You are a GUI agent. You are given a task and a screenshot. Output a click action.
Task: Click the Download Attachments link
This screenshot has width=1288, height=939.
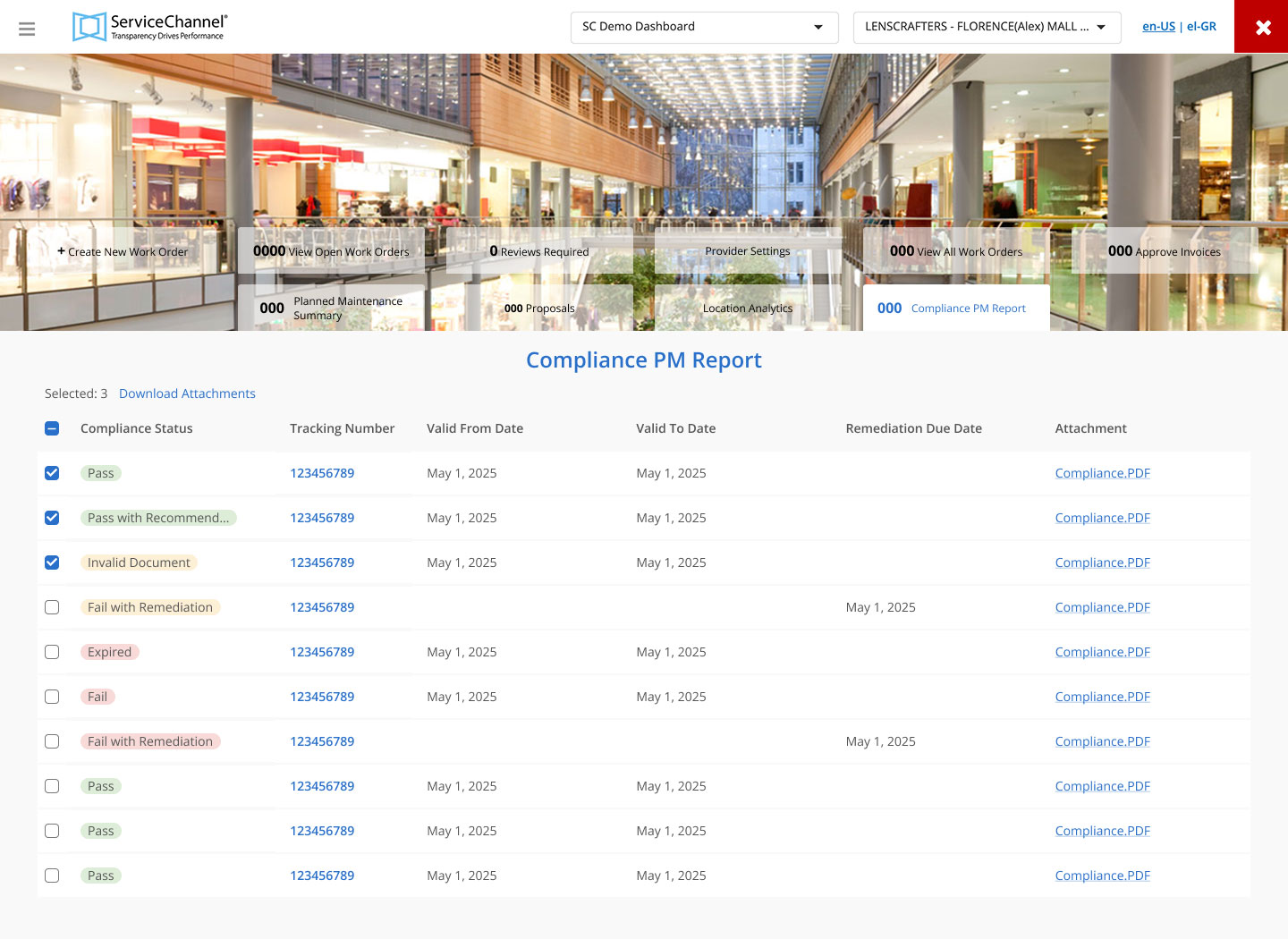tap(187, 393)
